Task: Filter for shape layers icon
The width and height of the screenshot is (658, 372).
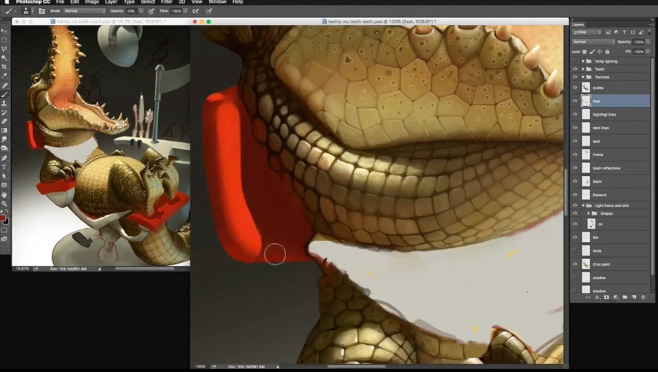Action: click(x=633, y=32)
